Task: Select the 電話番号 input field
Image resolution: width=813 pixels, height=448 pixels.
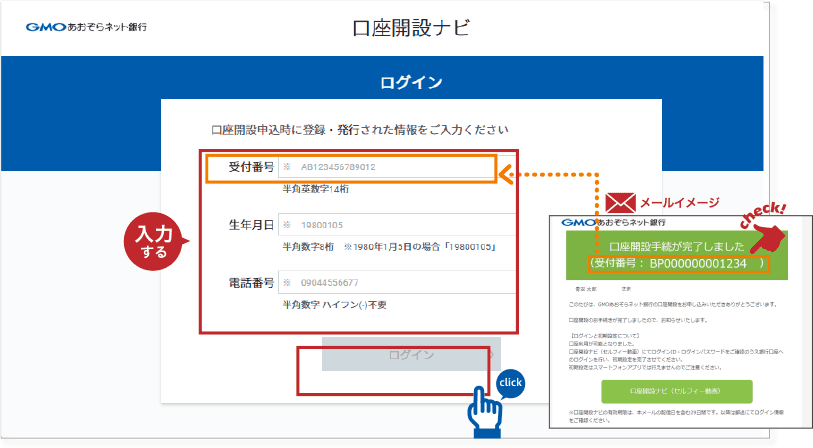Action: point(396,283)
